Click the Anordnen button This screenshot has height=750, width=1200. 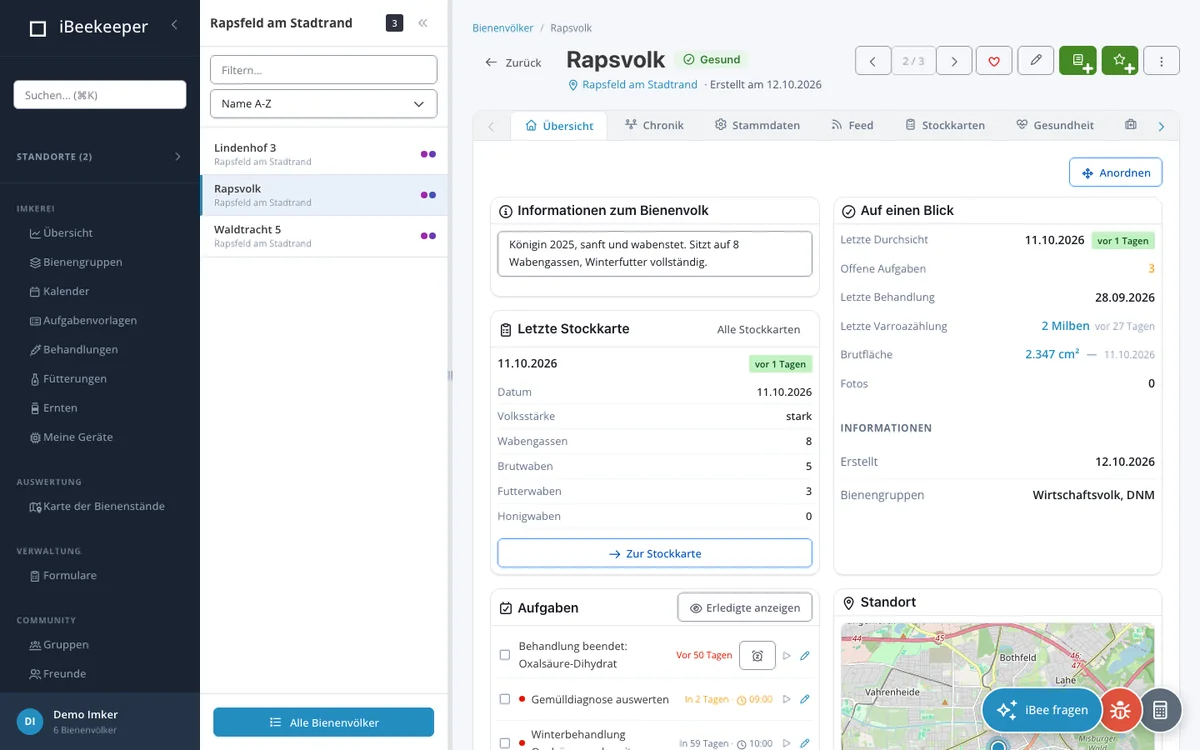(1116, 172)
